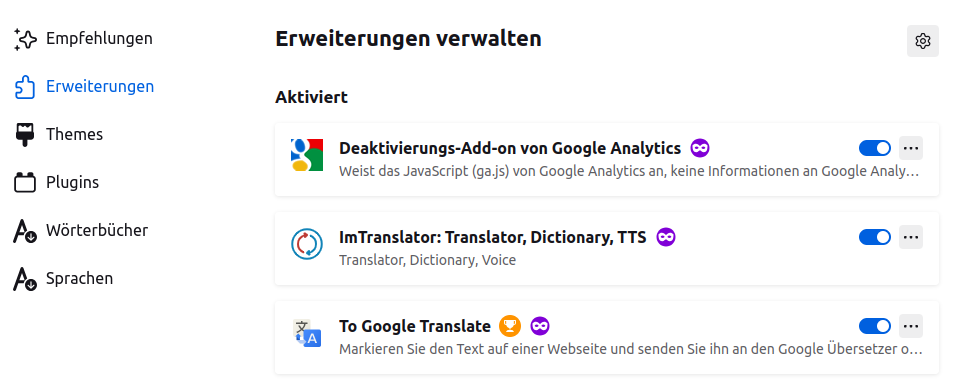Click the purple private browsing badge beside ImTranslator
Screen dimensions: 961x391
(666, 237)
